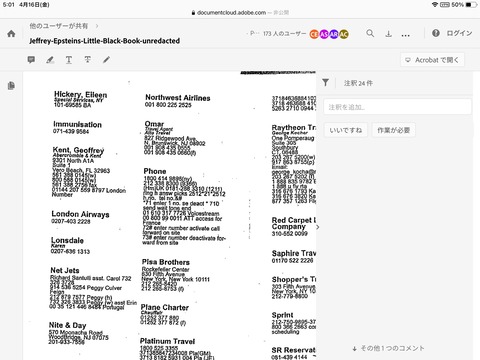Click the AS user avatar
480x360 pixels.
pos(324,34)
